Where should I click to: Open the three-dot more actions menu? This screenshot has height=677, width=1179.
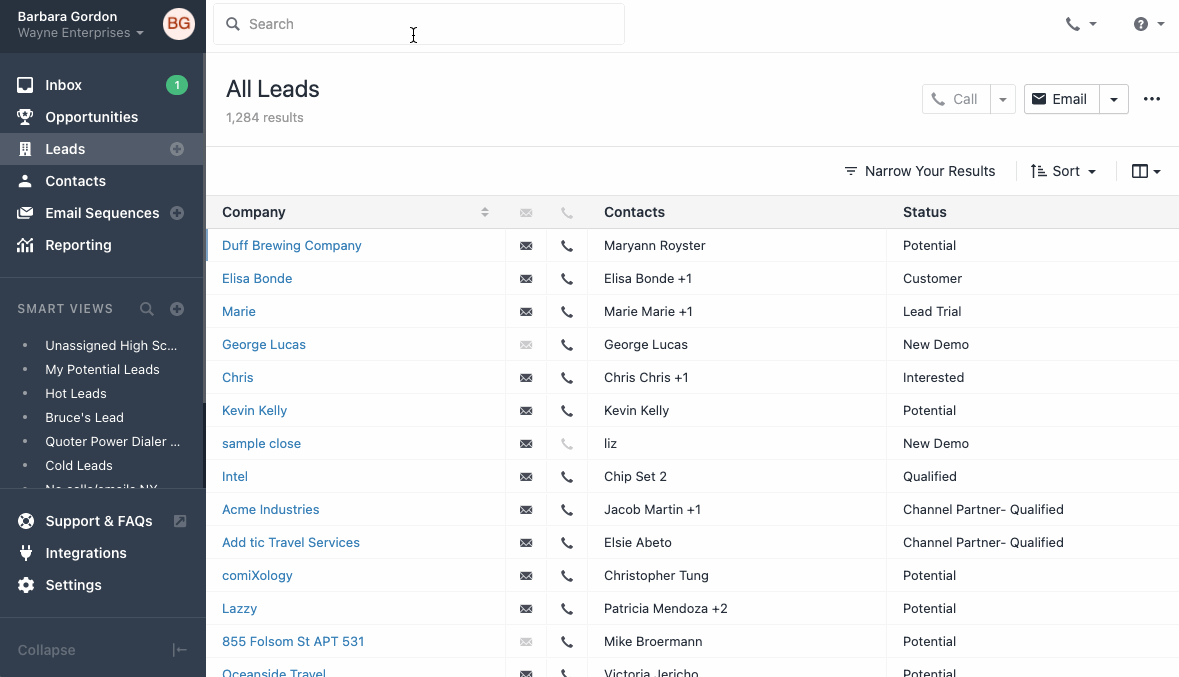(x=1152, y=99)
